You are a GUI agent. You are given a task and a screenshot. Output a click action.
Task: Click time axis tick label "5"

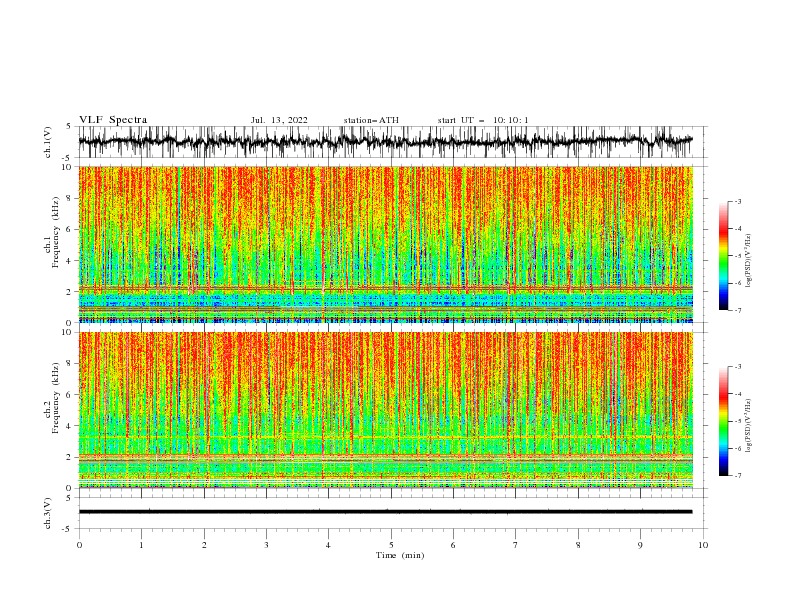(x=391, y=545)
